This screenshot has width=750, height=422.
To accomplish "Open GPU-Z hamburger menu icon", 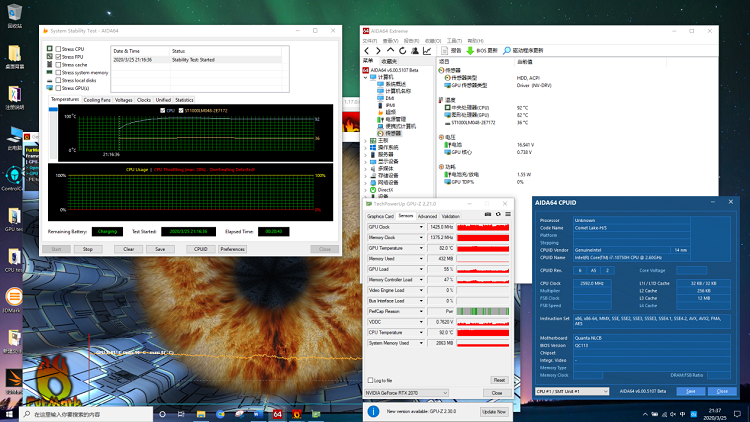I will tap(508, 214).
